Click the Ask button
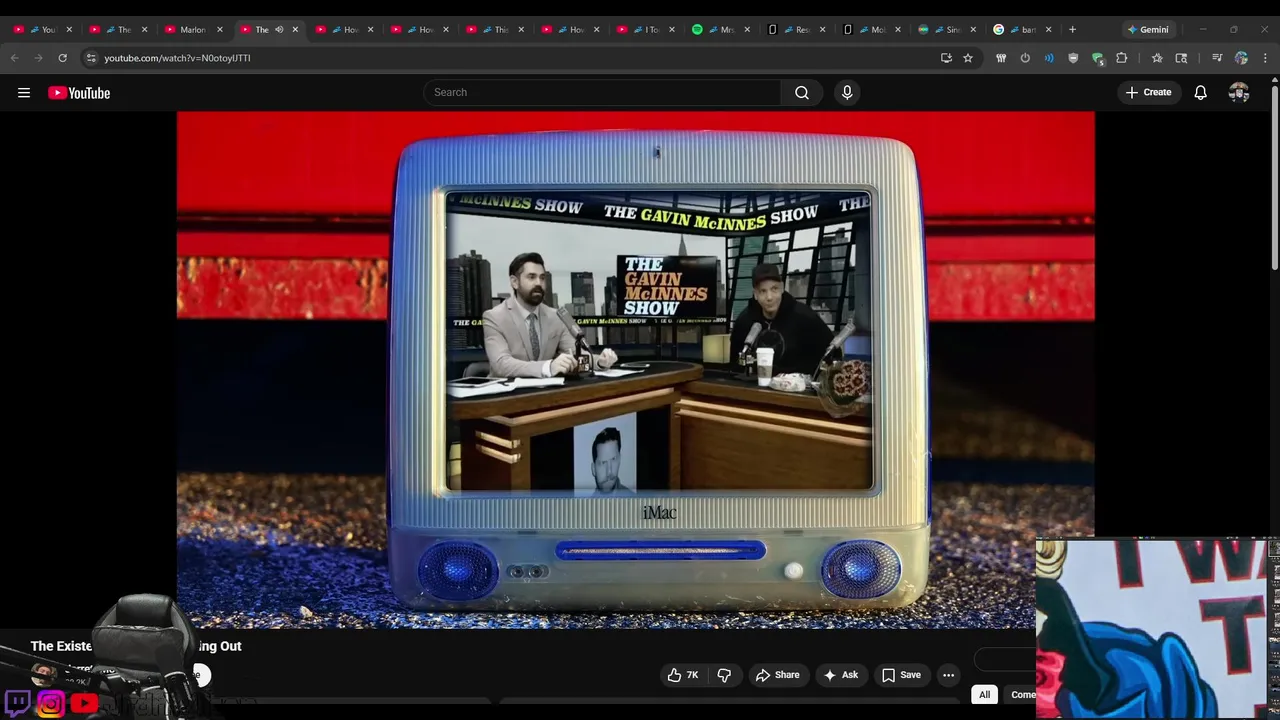 [x=840, y=675]
